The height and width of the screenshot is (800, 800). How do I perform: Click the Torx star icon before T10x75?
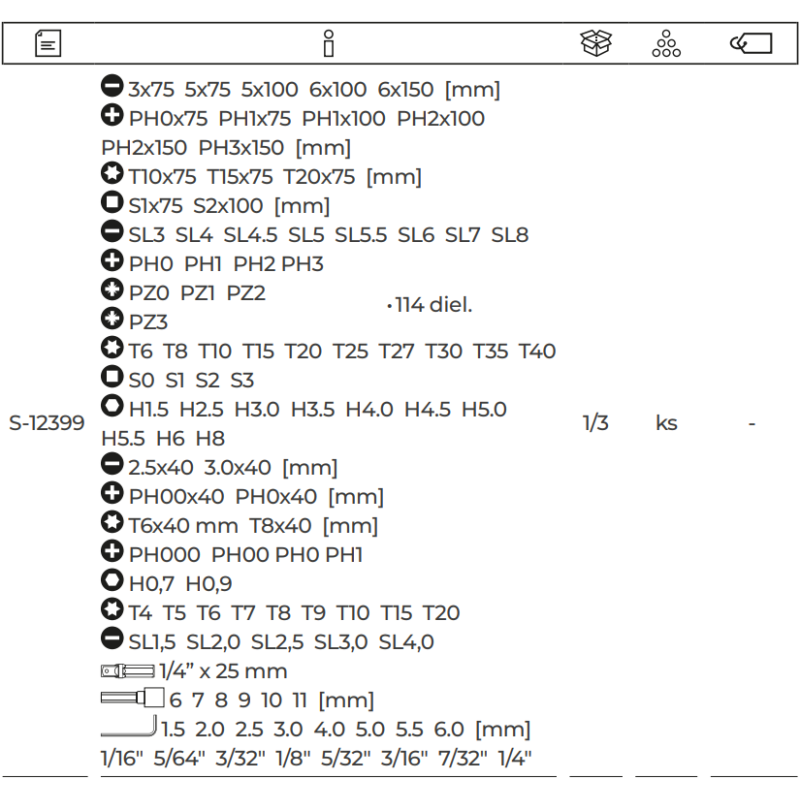113,177
